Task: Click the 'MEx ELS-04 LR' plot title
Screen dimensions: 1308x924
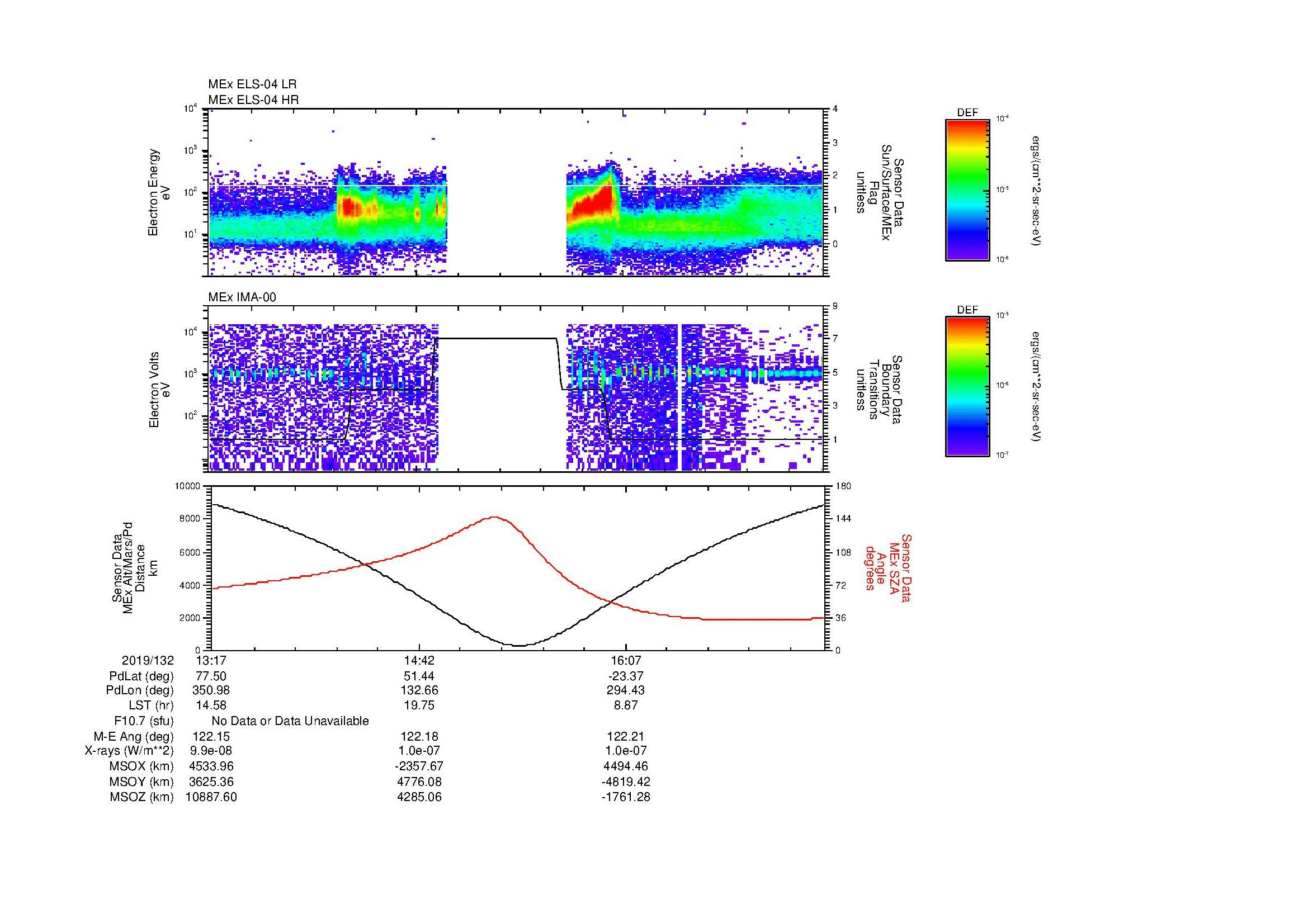Action: click(x=252, y=84)
